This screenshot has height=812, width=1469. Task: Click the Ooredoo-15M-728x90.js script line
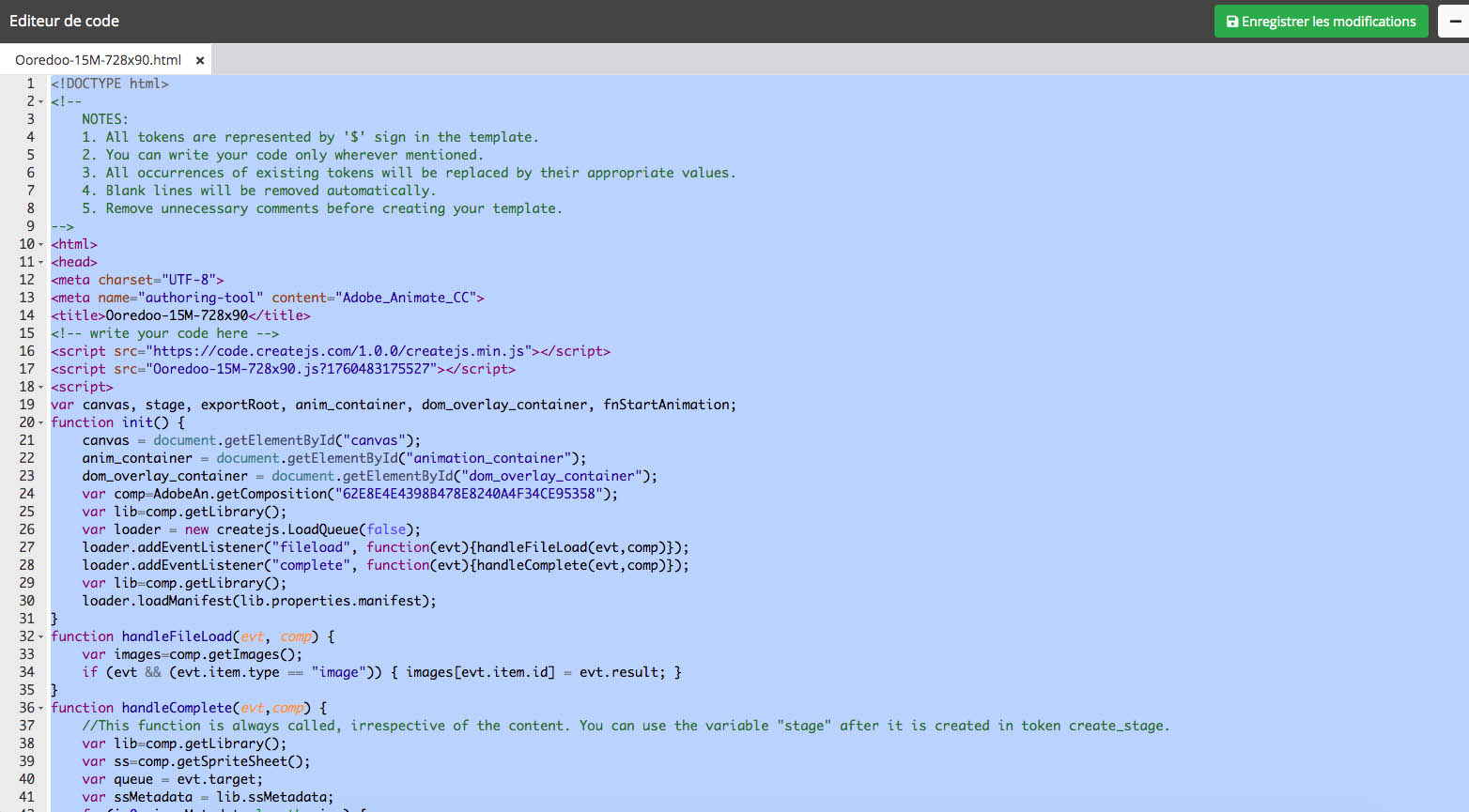283,369
